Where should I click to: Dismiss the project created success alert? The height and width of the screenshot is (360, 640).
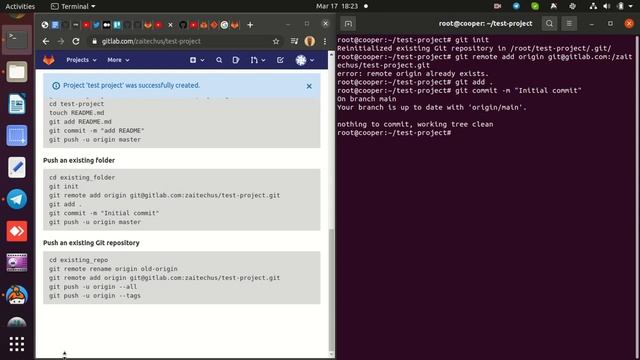pos(309,86)
